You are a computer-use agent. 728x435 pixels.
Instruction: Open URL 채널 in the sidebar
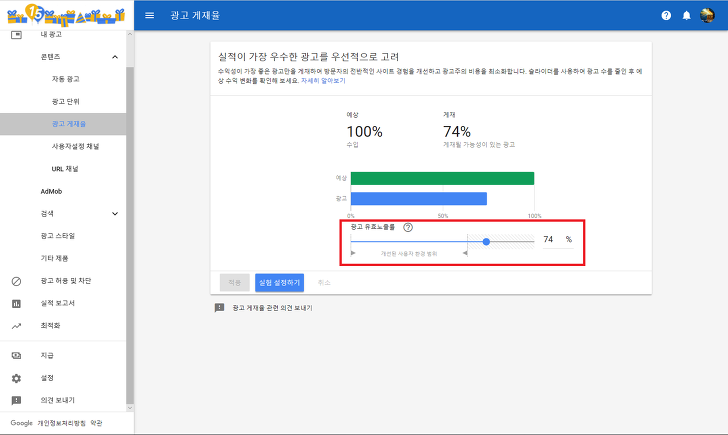pyautogui.click(x=65, y=169)
